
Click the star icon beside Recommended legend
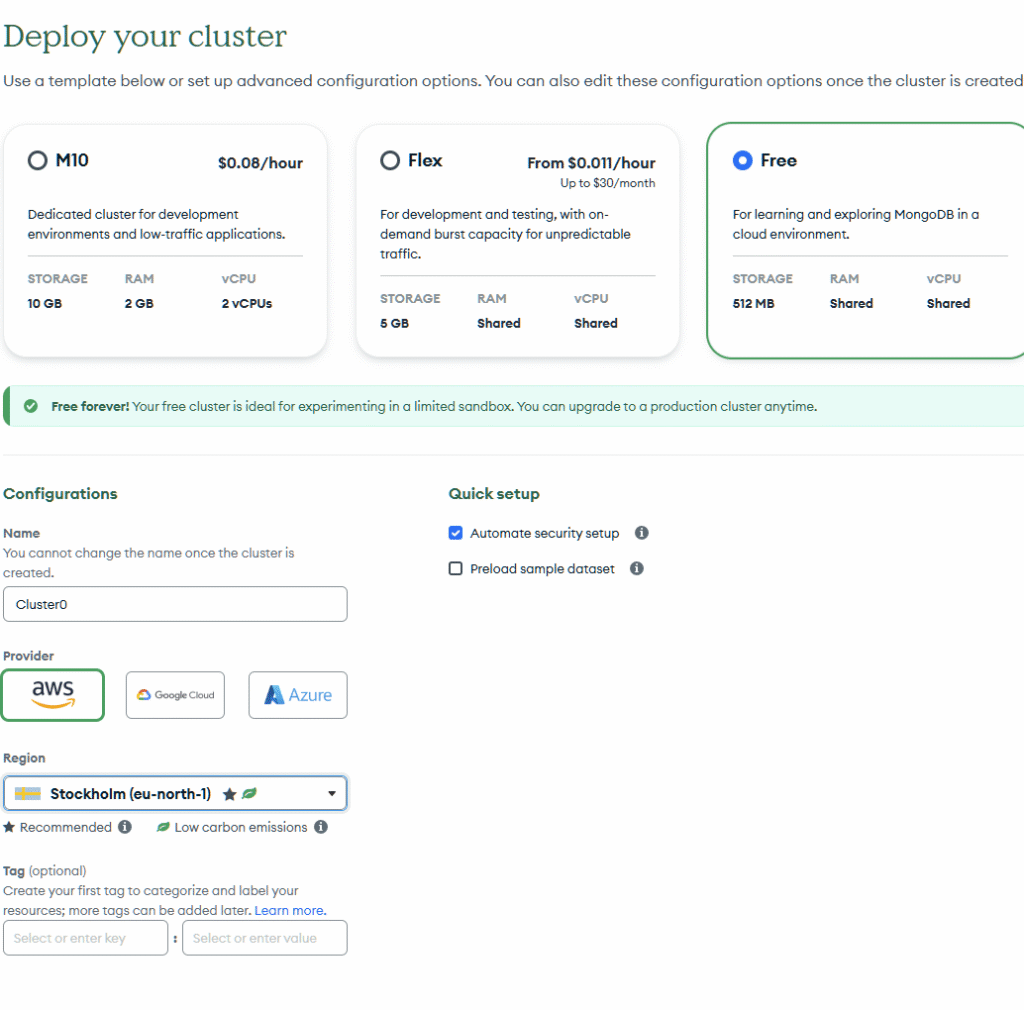pos(9,827)
